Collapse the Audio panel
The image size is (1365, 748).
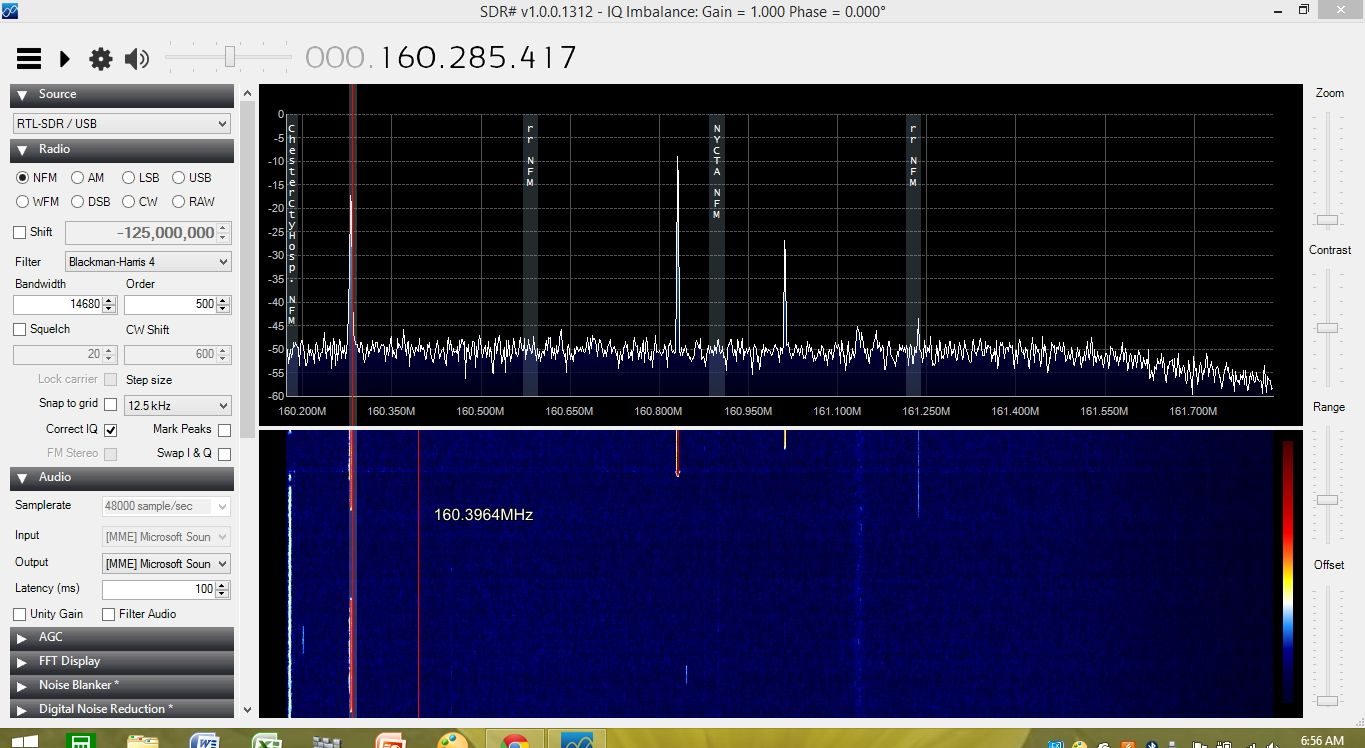coord(122,477)
